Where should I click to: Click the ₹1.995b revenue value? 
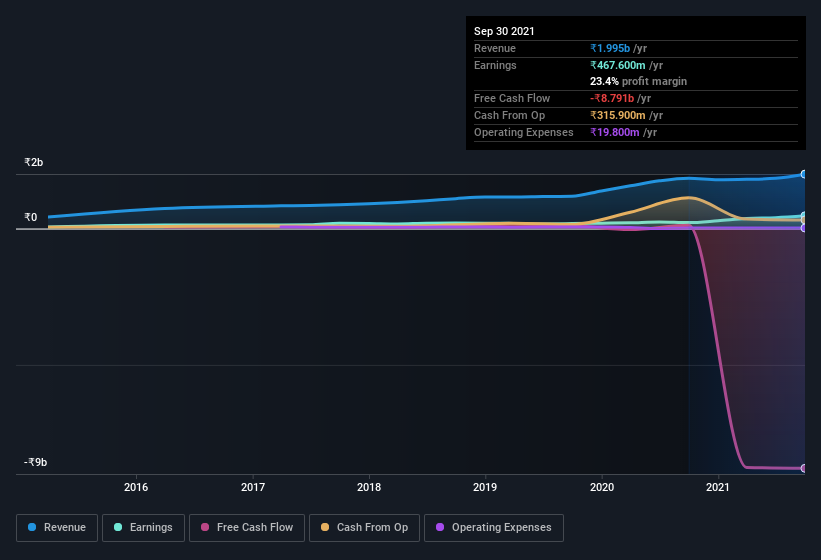(610, 48)
